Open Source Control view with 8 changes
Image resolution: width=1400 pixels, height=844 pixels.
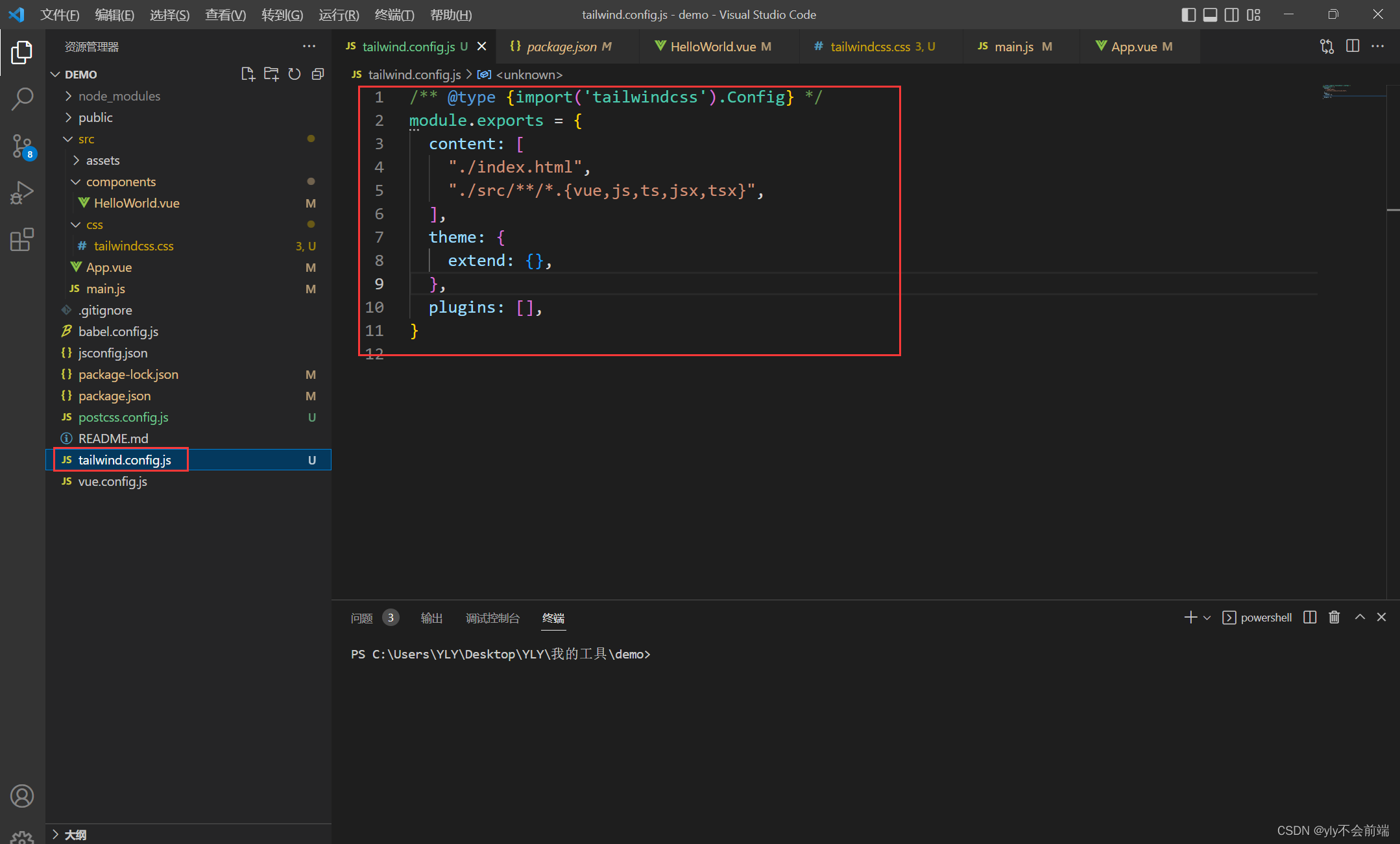22,146
